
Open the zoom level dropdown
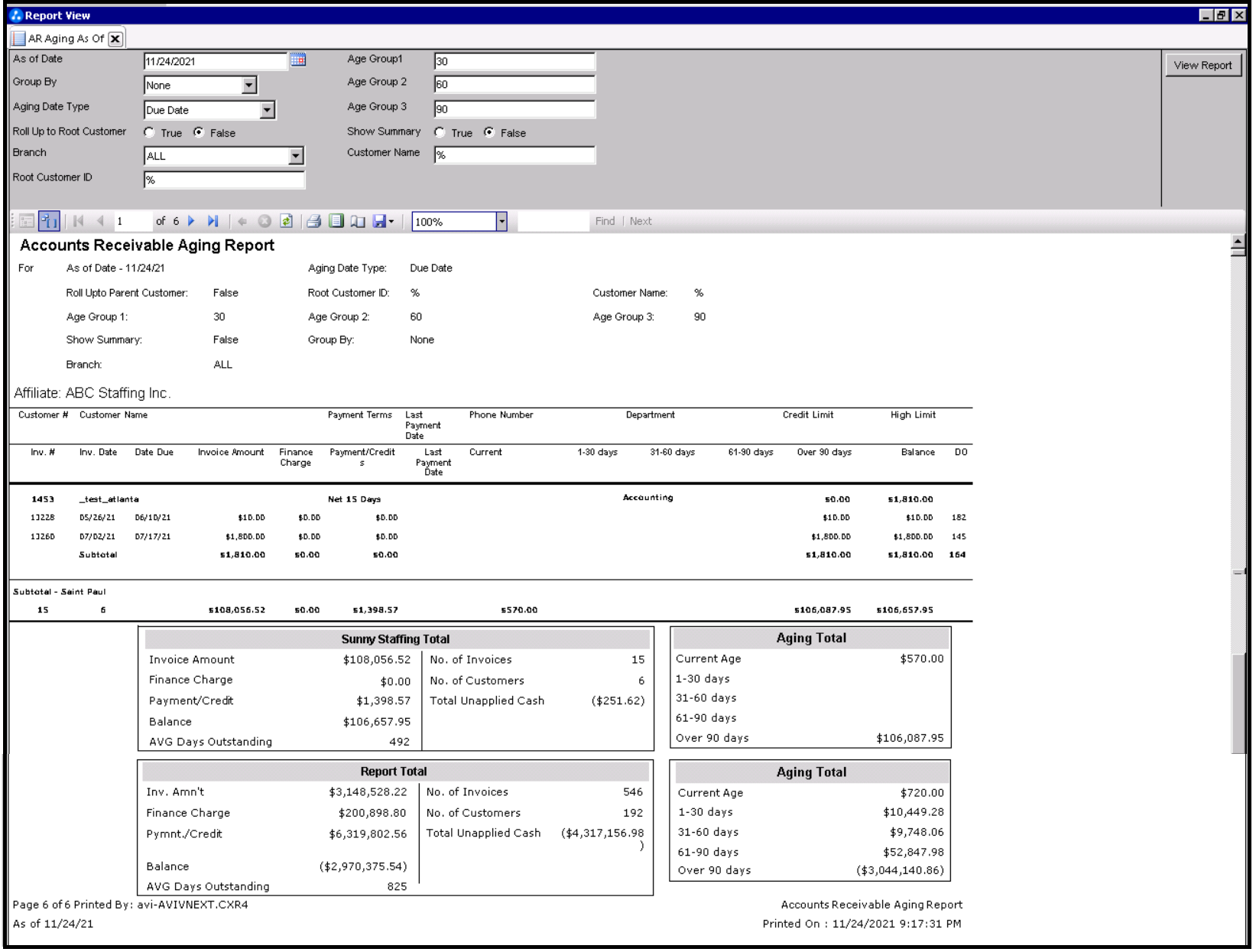pos(501,222)
